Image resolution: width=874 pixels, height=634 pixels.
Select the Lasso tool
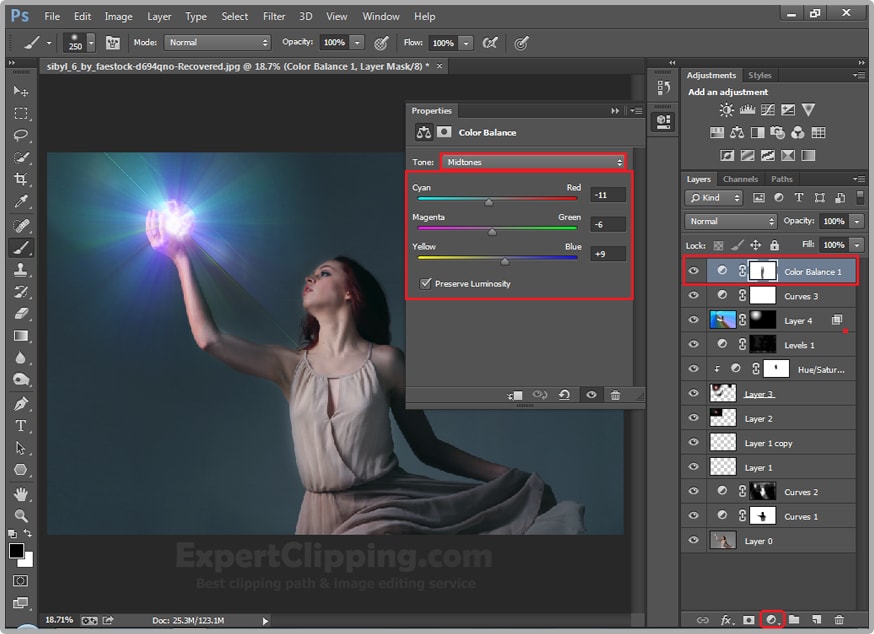tap(20, 135)
